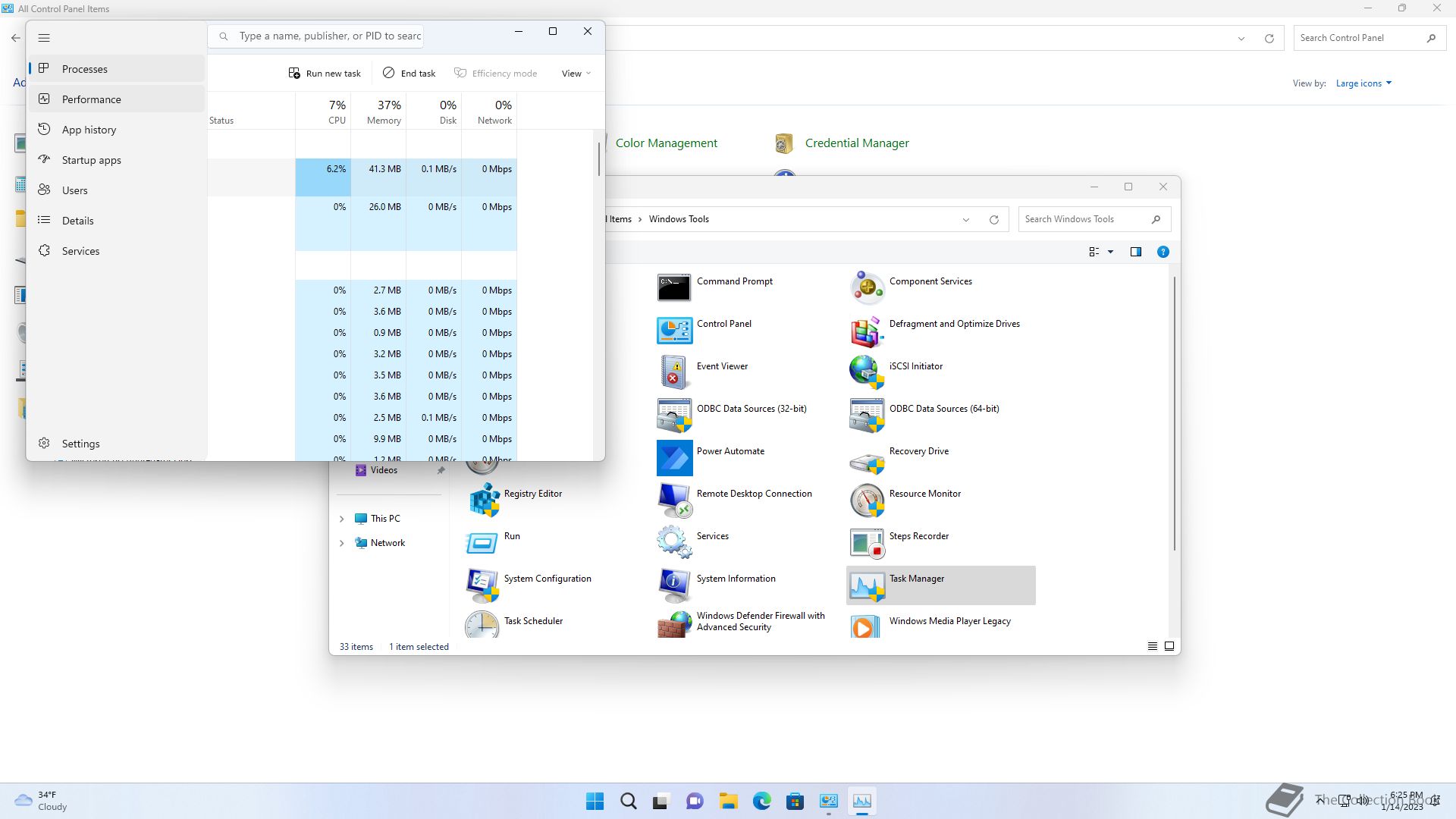Open Windows Start menu
This screenshot has height=819, width=1456.
pyautogui.click(x=595, y=801)
